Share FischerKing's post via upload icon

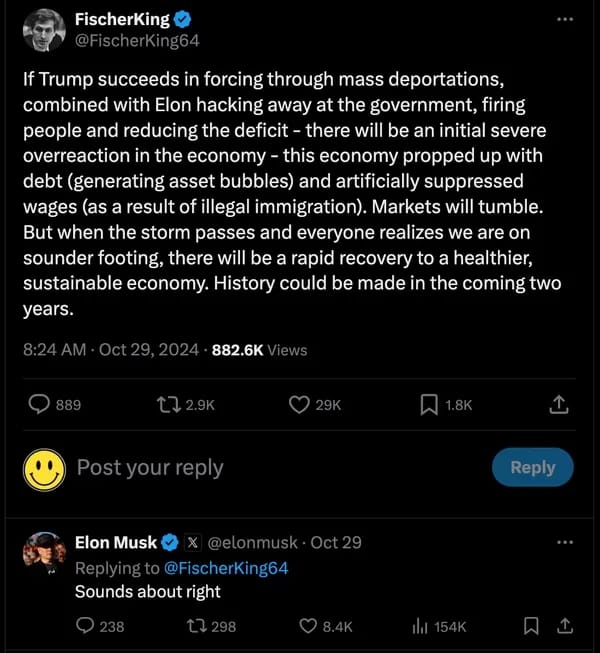coord(559,404)
